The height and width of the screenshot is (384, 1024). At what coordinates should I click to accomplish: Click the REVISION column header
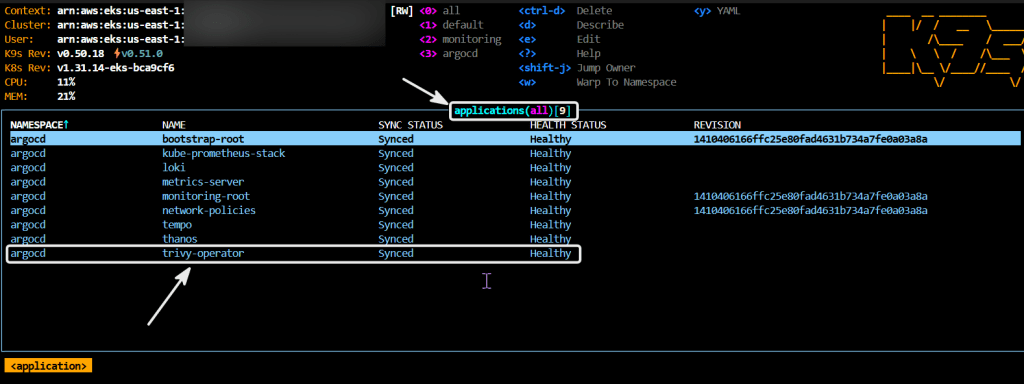click(x=717, y=125)
